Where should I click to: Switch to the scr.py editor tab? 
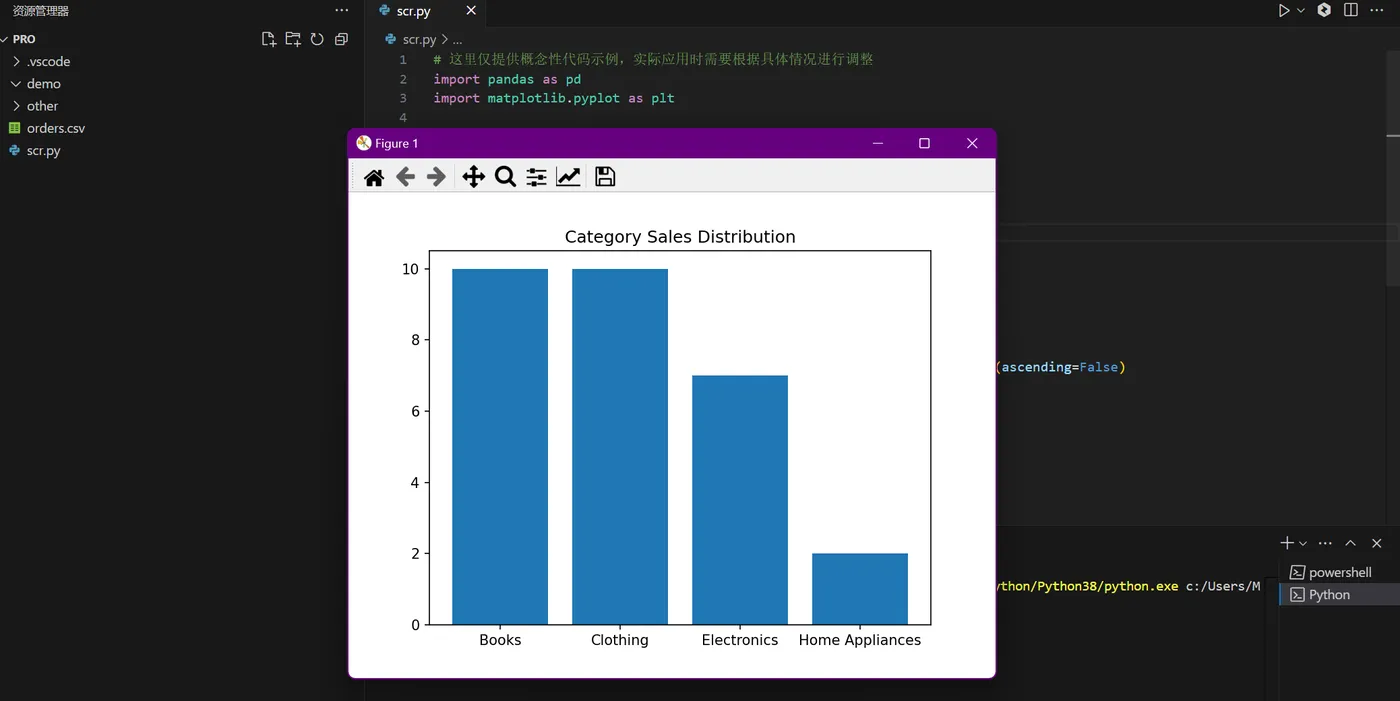[427, 11]
